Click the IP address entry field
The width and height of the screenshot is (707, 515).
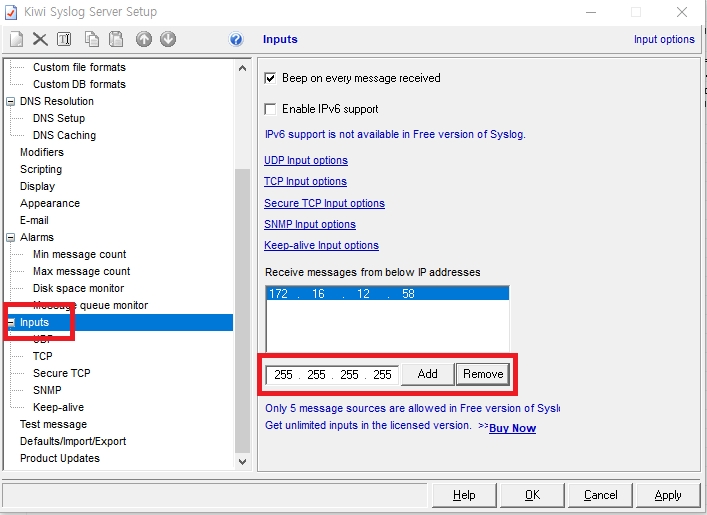click(333, 375)
